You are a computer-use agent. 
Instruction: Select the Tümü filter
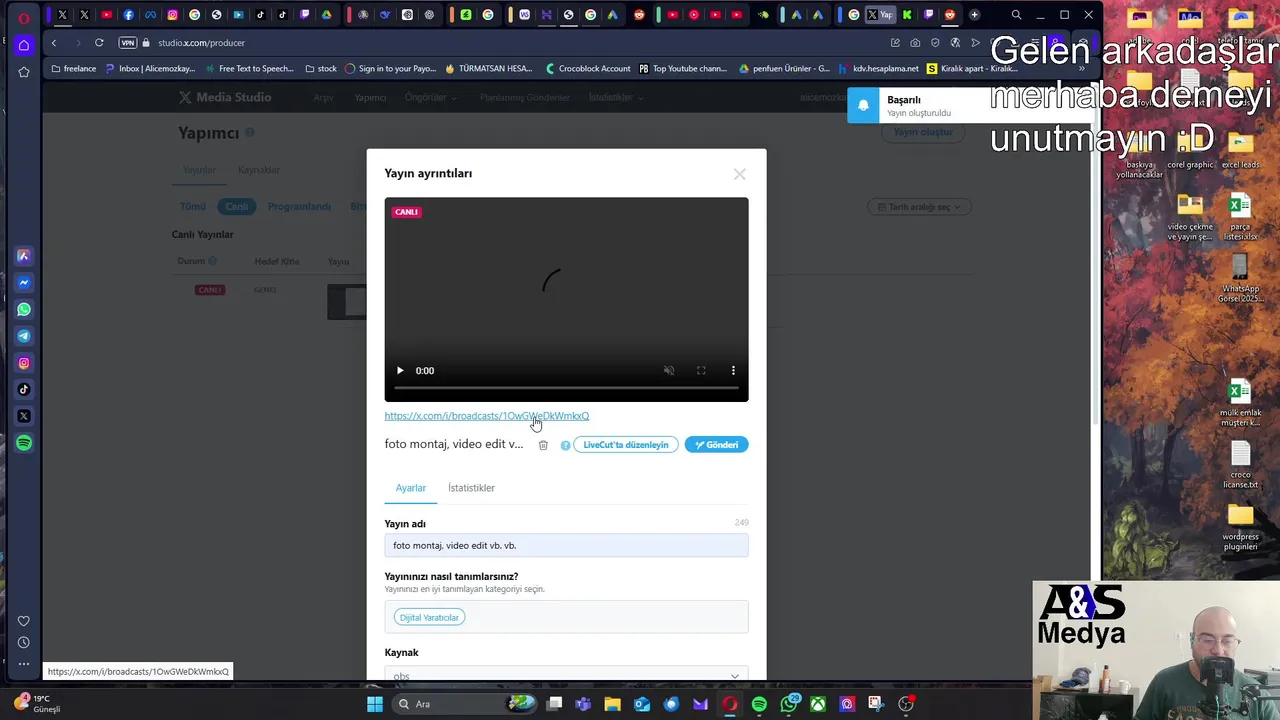tap(192, 207)
